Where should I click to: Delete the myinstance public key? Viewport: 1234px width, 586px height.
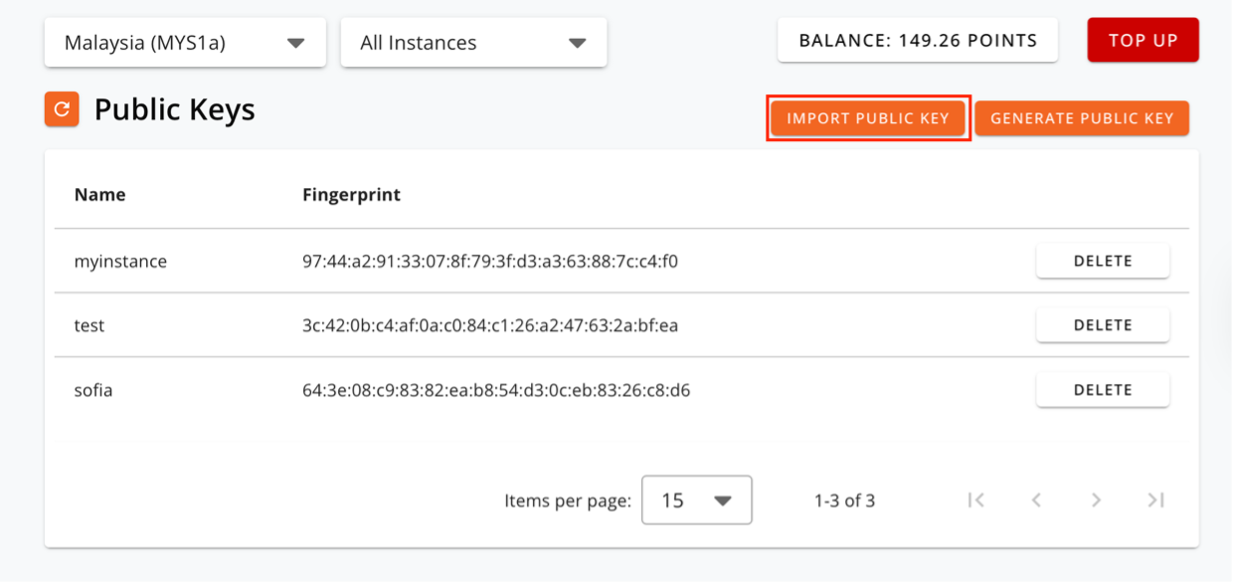(x=1103, y=261)
